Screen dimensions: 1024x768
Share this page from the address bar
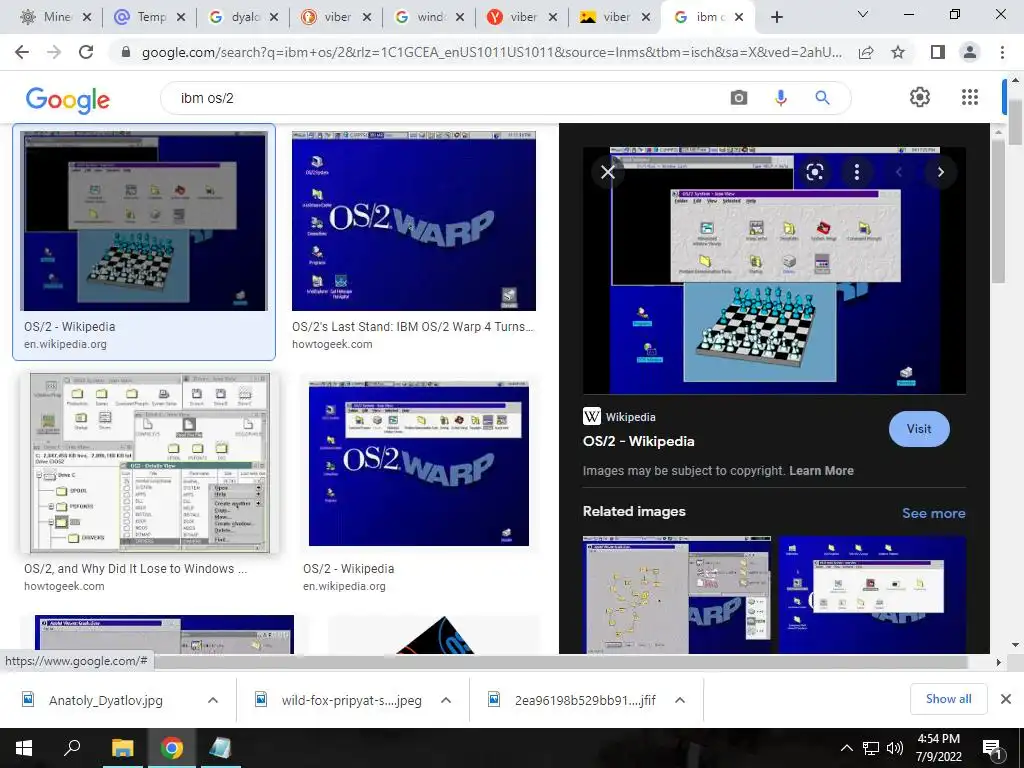866,52
